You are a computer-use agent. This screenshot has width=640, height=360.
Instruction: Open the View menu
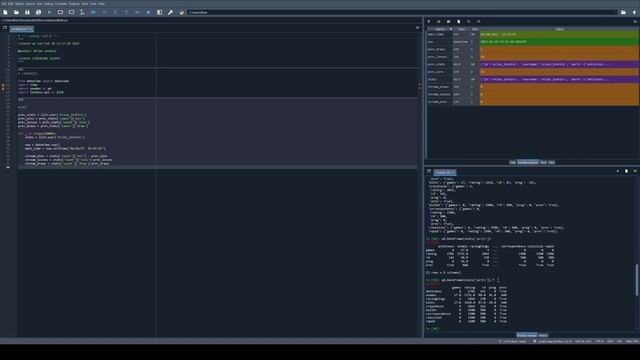pos(93,4)
